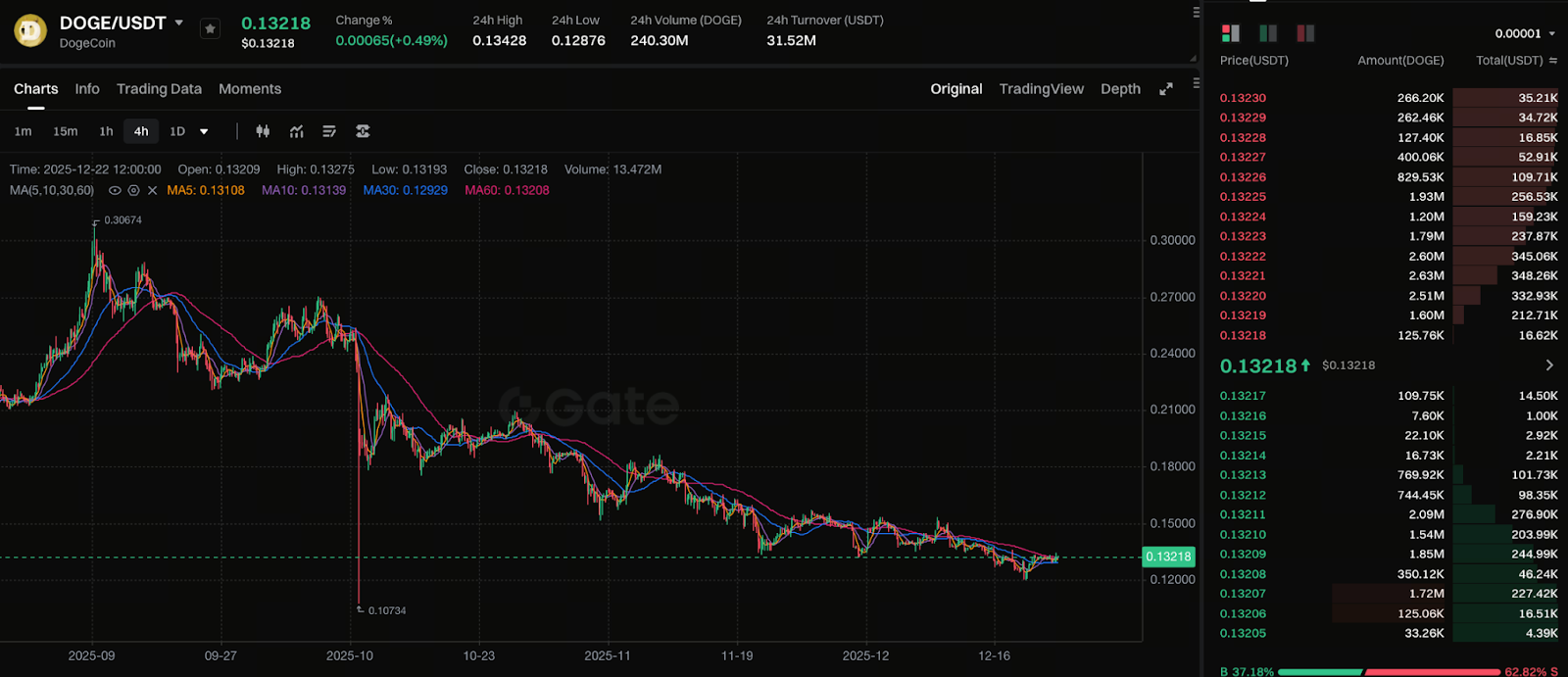The width and height of the screenshot is (1568, 677).
Task: Select the 15m time interval
Action: (66, 131)
